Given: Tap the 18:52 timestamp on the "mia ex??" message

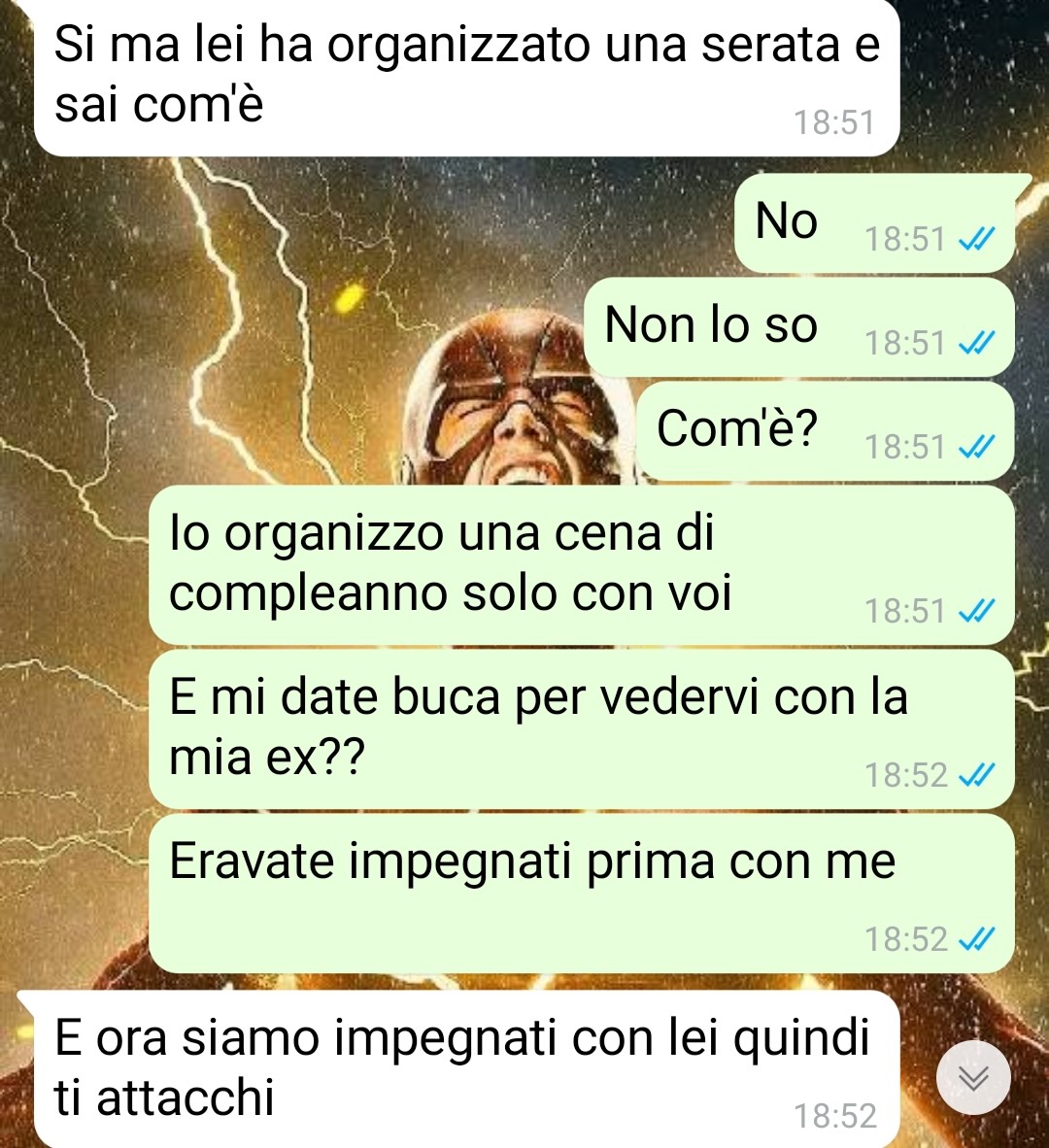Looking at the screenshot, I should click(906, 775).
